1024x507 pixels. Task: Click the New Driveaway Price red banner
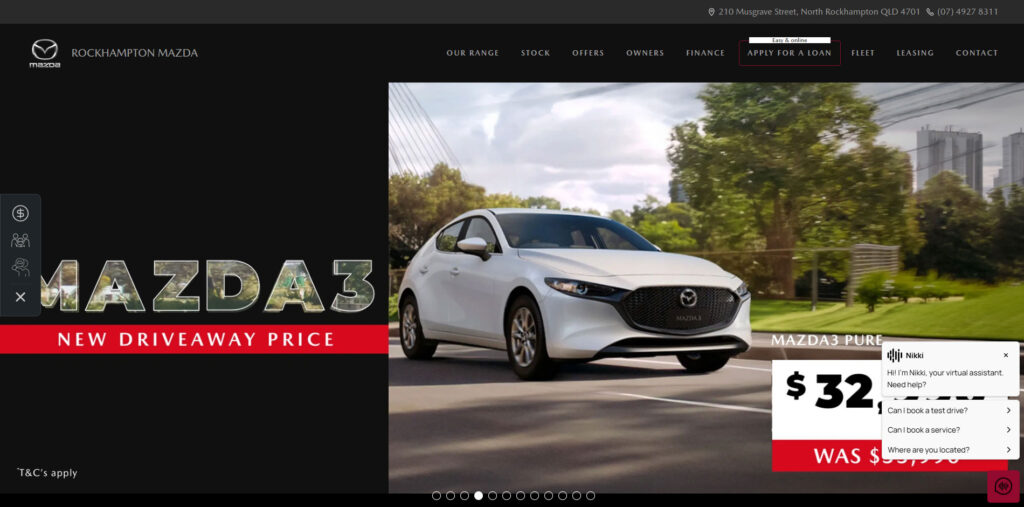click(x=195, y=340)
